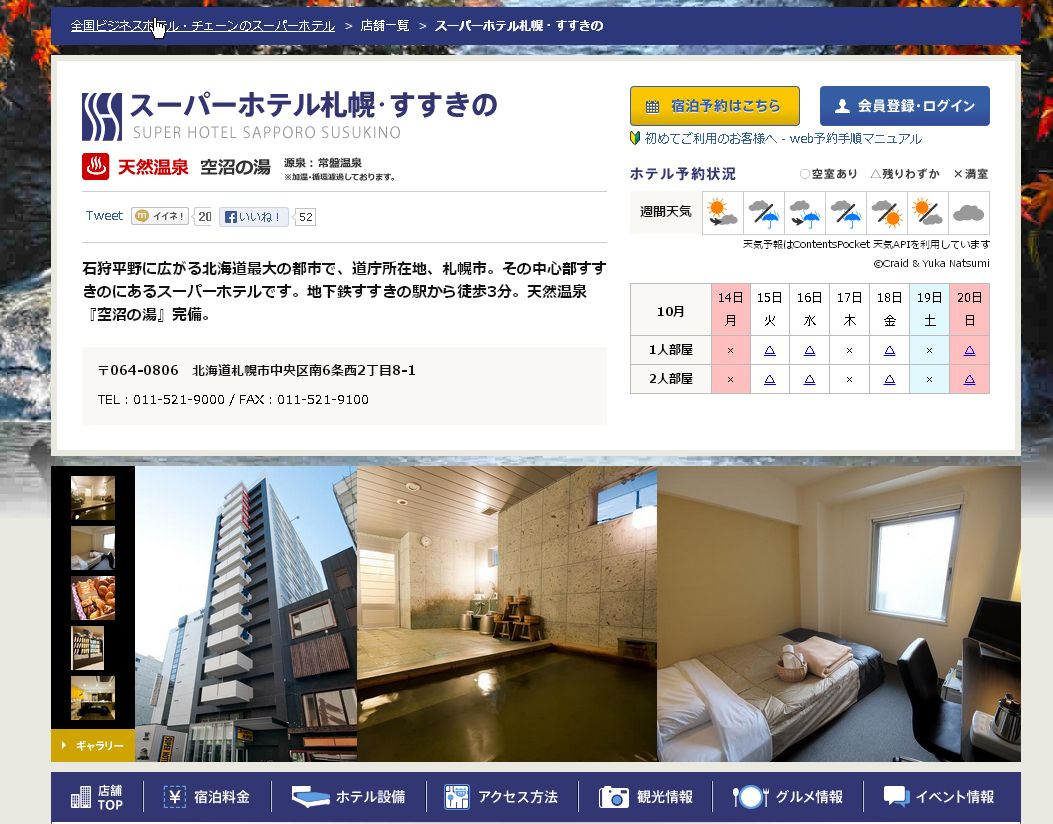
Task: Click the yen icon beside 宿泊料金
Action: pyautogui.click(x=175, y=797)
